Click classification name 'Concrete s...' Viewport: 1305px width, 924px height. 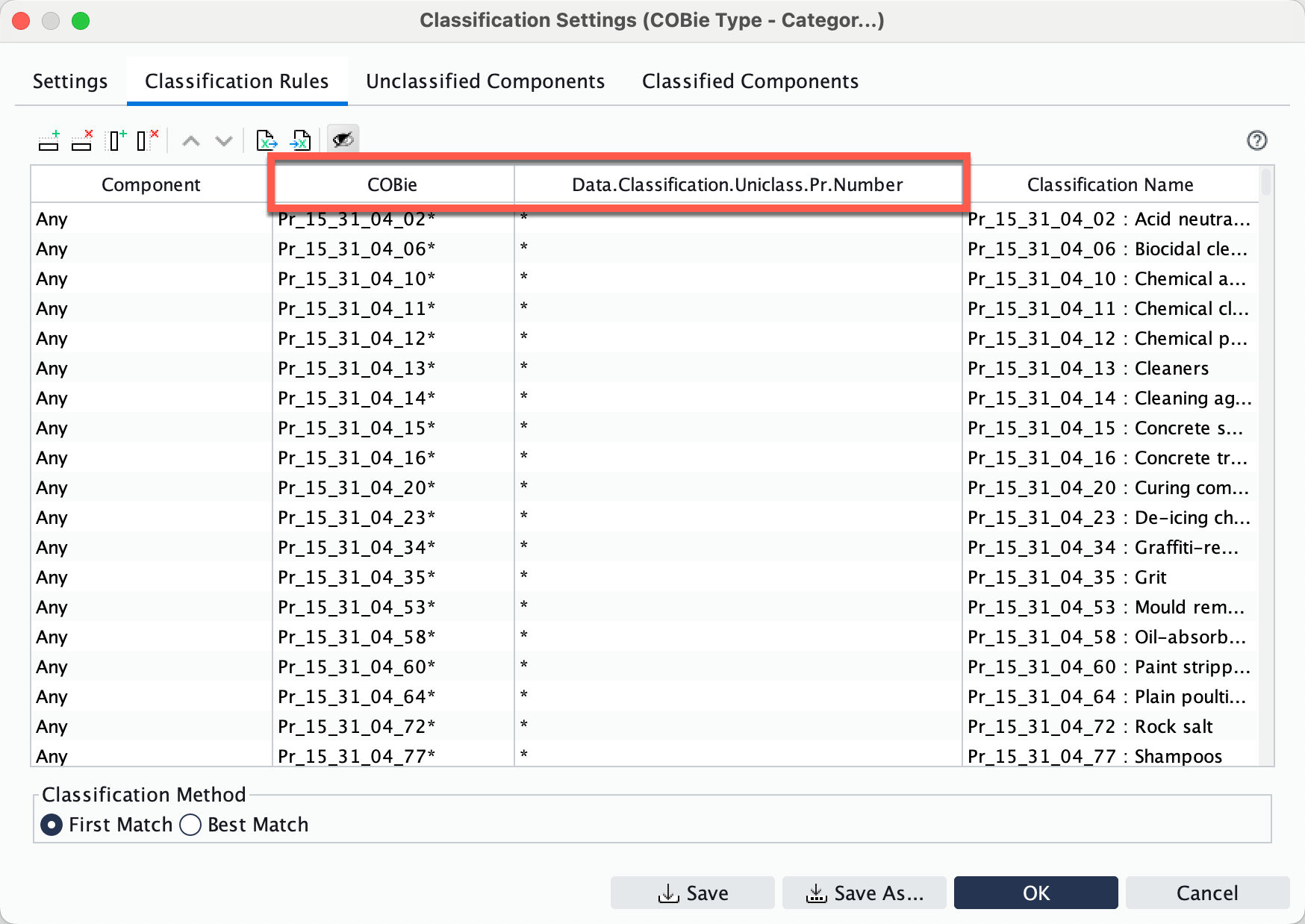point(1111,428)
